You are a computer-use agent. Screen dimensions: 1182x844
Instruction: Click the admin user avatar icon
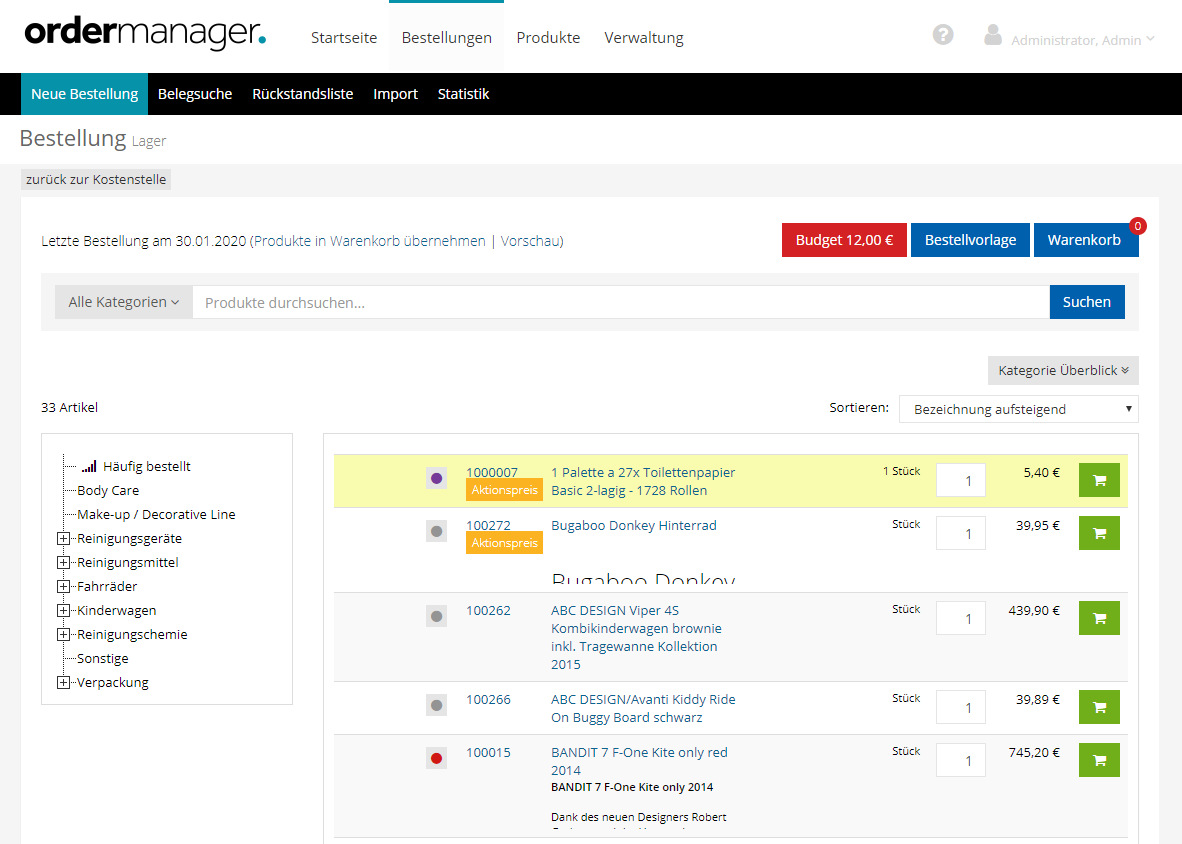992,35
